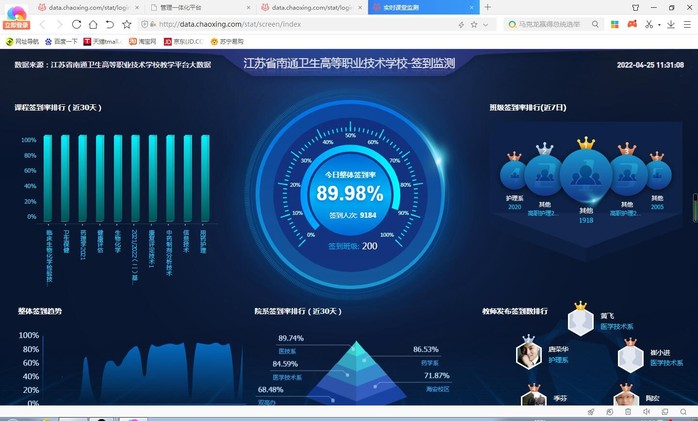Click the class bubble labeled 2020
Screen dimensions: 698x421
click(515, 175)
